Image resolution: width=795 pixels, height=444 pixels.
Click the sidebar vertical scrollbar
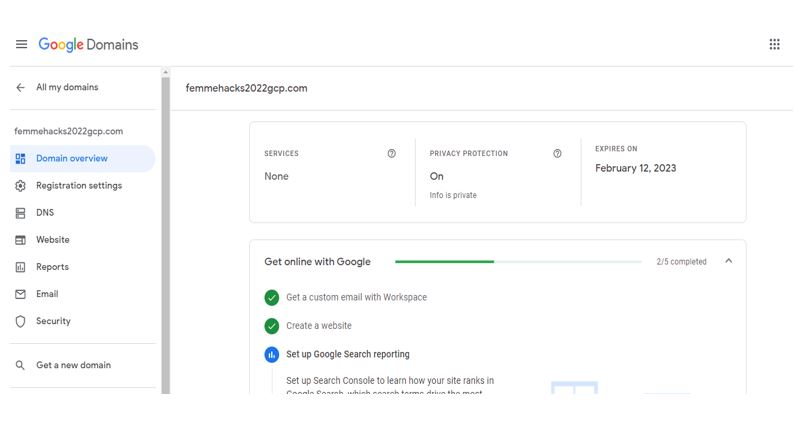click(165, 235)
